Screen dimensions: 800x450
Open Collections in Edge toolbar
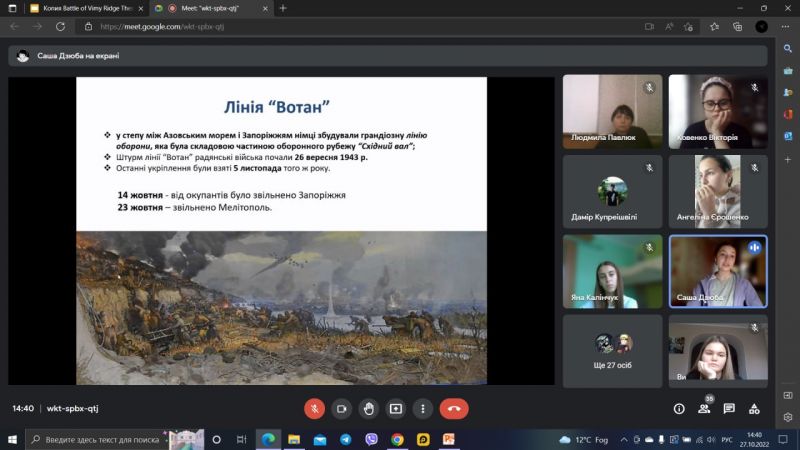[738, 27]
